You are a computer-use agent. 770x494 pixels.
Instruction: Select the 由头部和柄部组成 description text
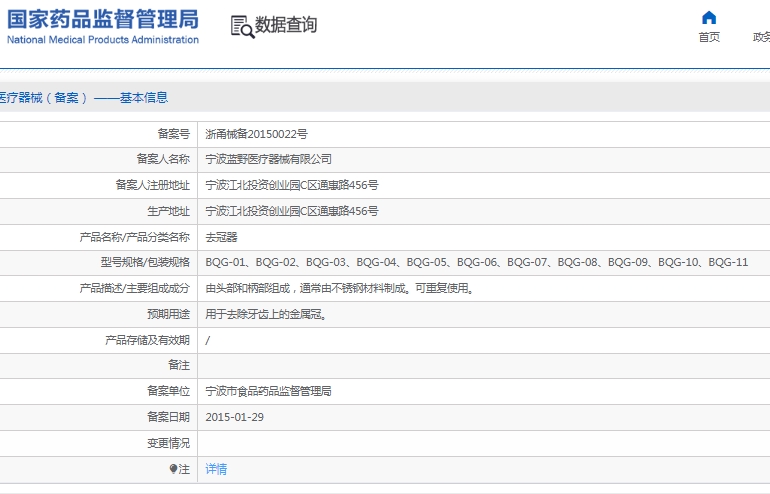click(340, 288)
